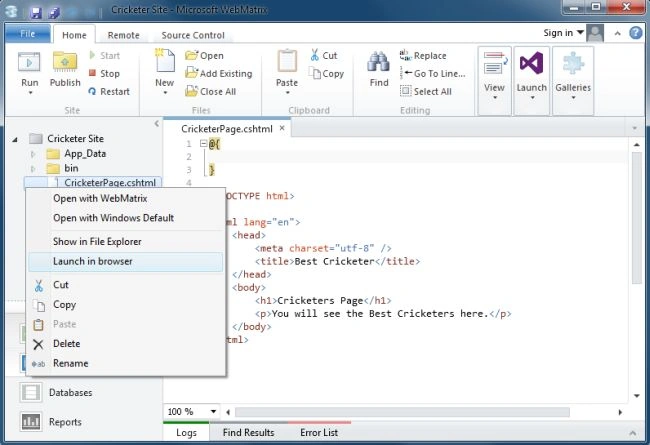Click the Paste clipboard icon in ribbon

click(x=287, y=61)
